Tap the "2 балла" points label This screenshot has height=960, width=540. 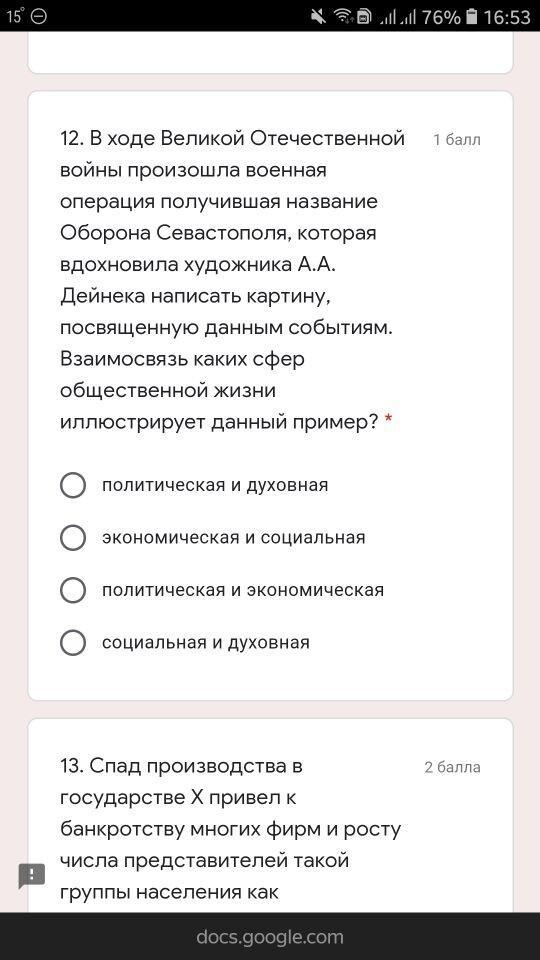click(452, 768)
